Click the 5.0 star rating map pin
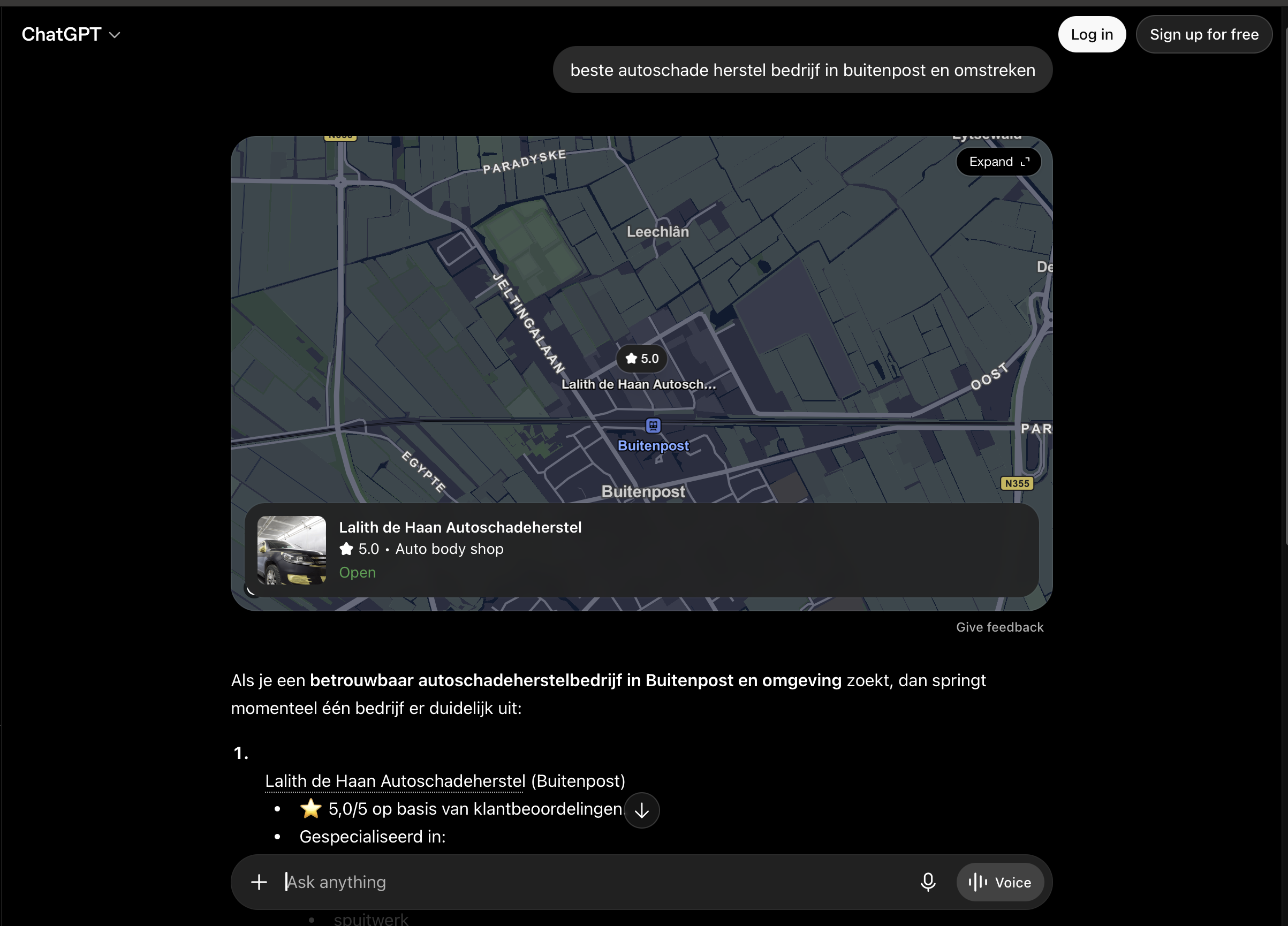Viewport: 1288px width, 926px height. point(642,359)
